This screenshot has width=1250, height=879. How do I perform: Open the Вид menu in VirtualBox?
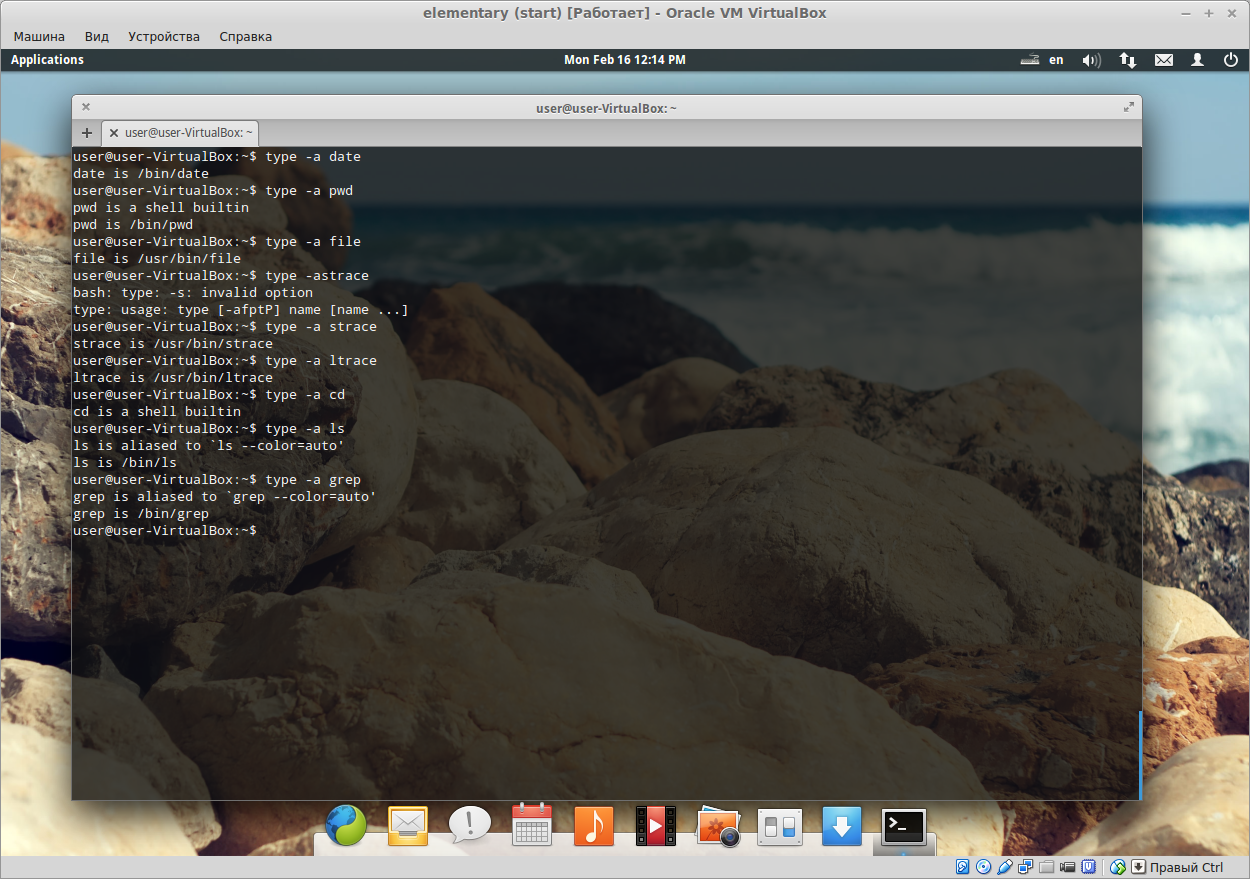97,36
